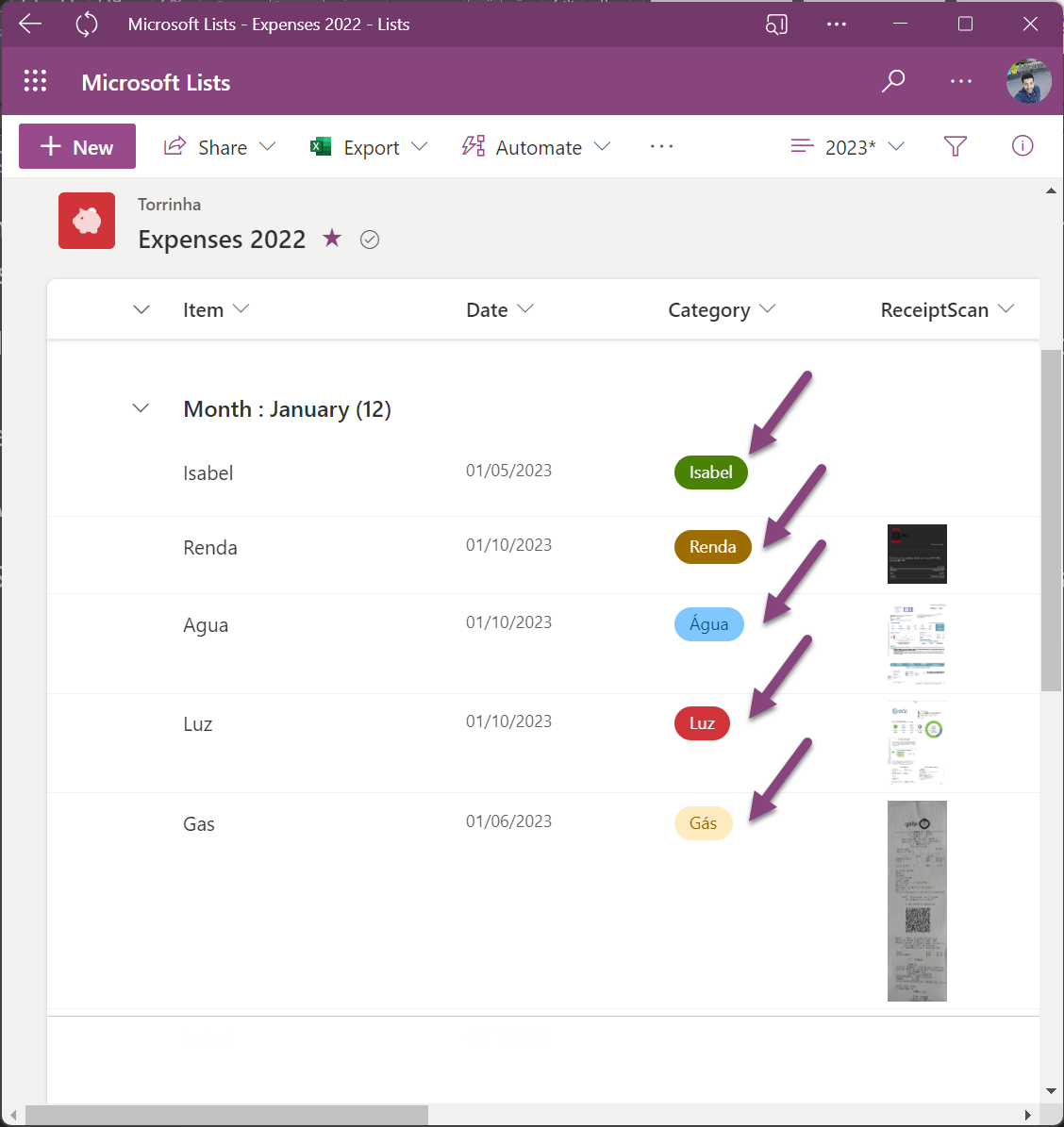1064x1127 pixels.
Task: Open the Automate menu
Action: pos(536,147)
